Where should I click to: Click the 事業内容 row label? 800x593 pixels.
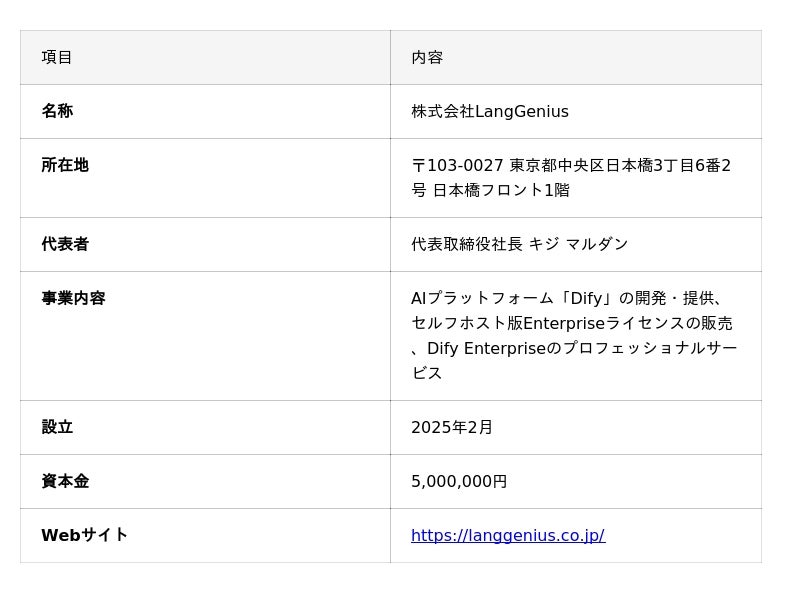tap(205, 336)
